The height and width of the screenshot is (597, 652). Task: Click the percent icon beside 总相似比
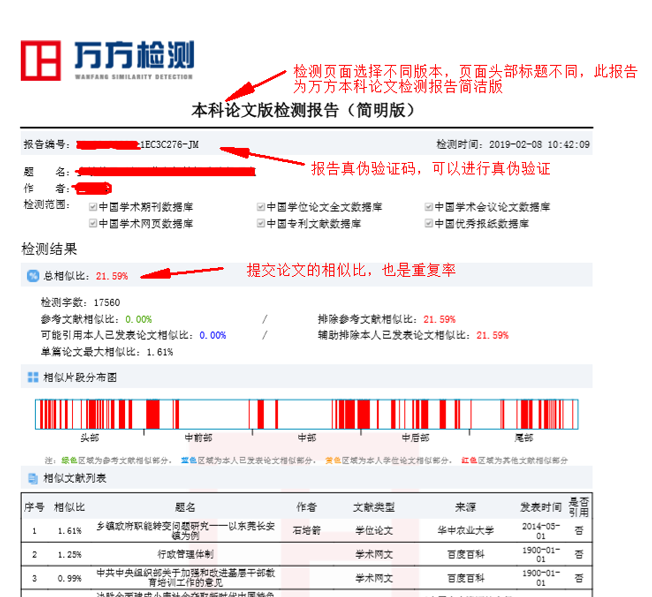[x=32, y=275]
